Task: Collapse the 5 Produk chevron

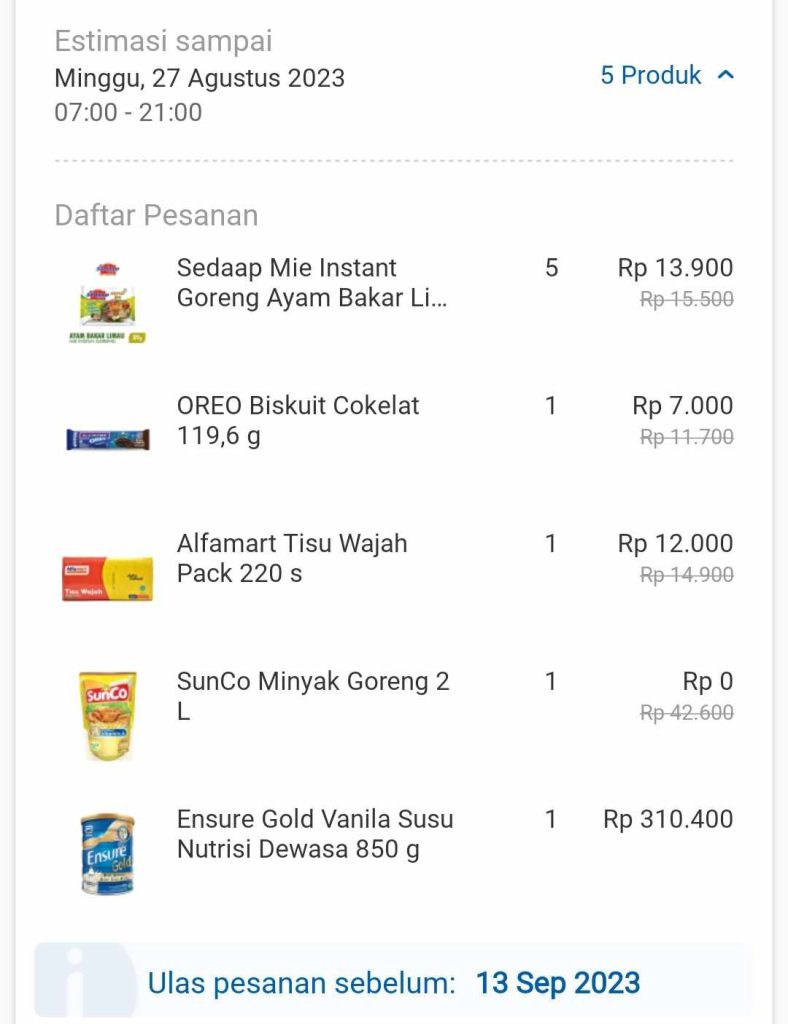Action: click(x=726, y=75)
